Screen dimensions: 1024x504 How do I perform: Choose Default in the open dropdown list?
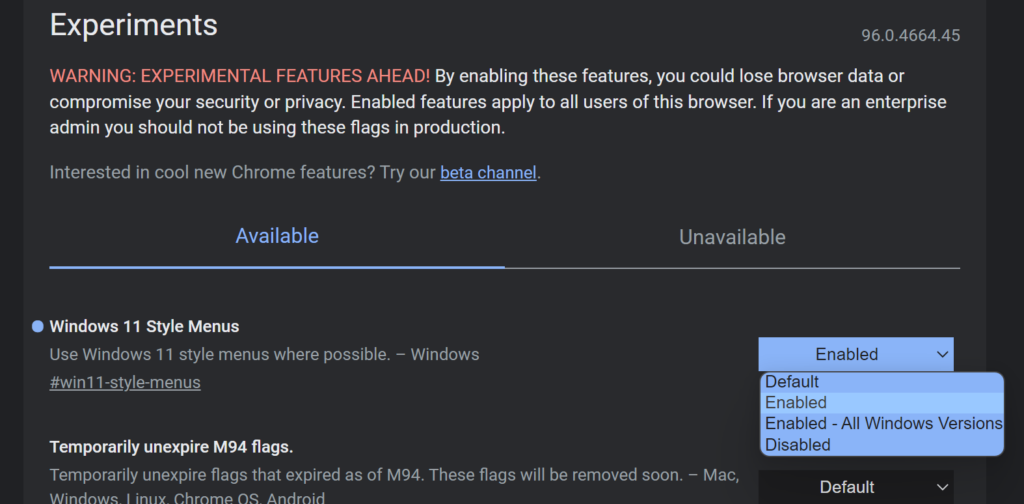[x=882, y=382]
